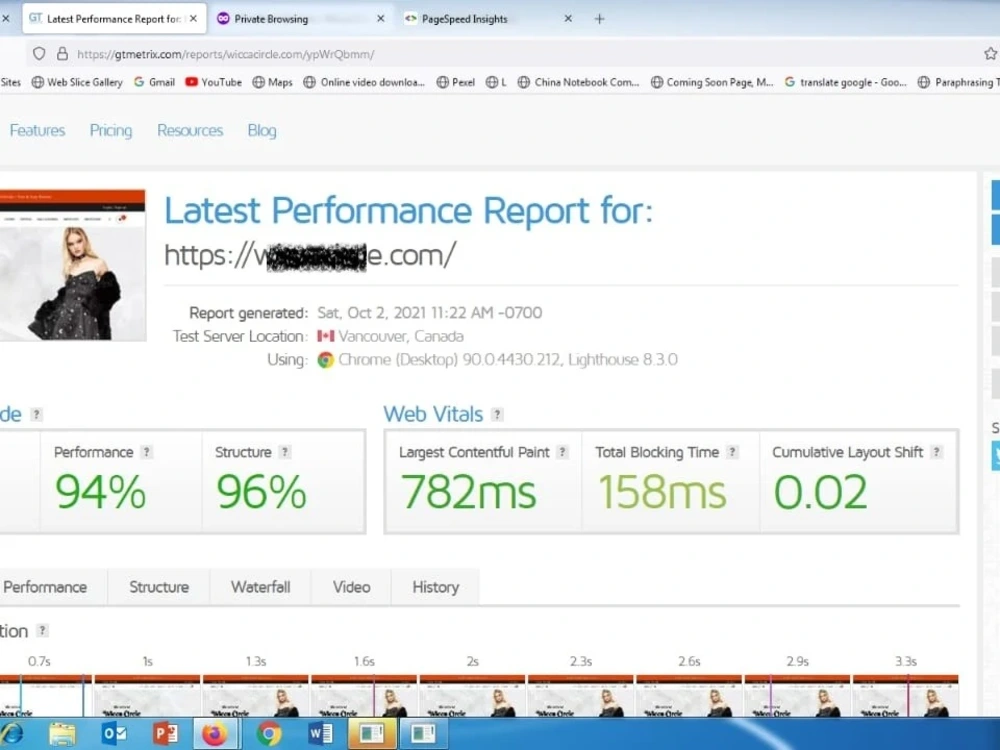Bookmark this page with the star icon
1000x750 pixels.
pyautogui.click(x=990, y=54)
